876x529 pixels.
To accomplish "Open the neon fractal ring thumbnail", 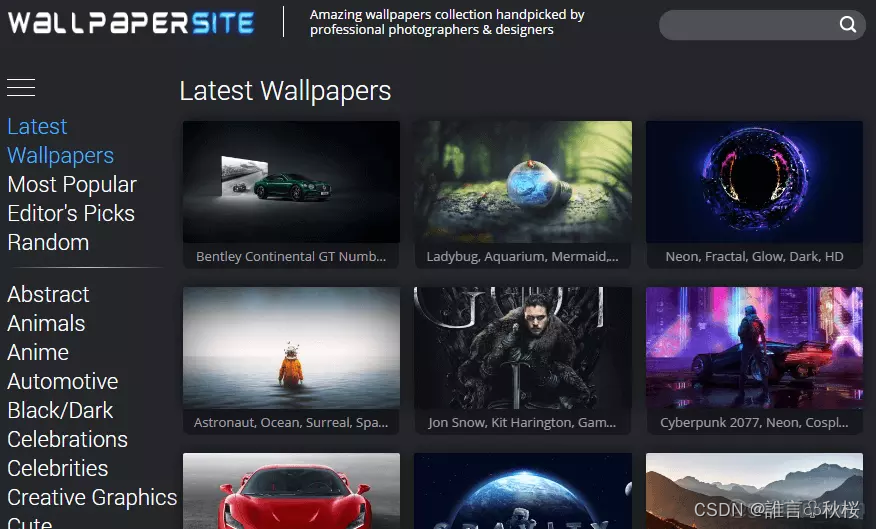I will click(x=754, y=182).
